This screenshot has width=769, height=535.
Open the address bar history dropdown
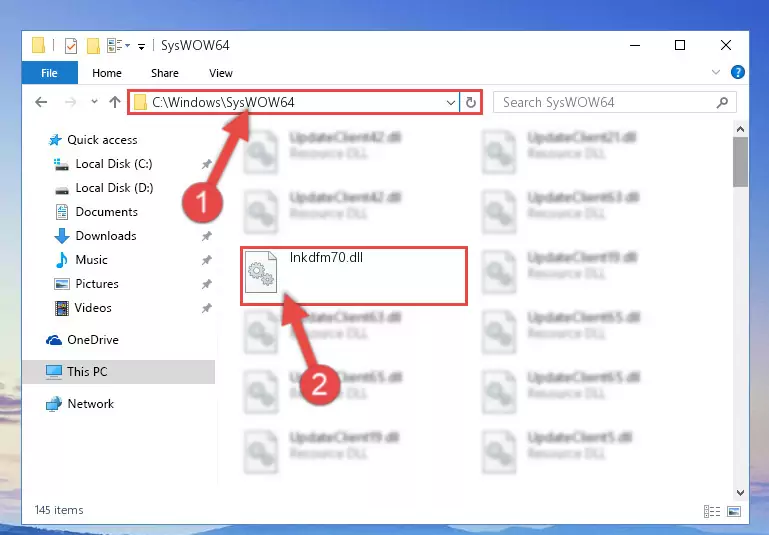[x=450, y=102]
